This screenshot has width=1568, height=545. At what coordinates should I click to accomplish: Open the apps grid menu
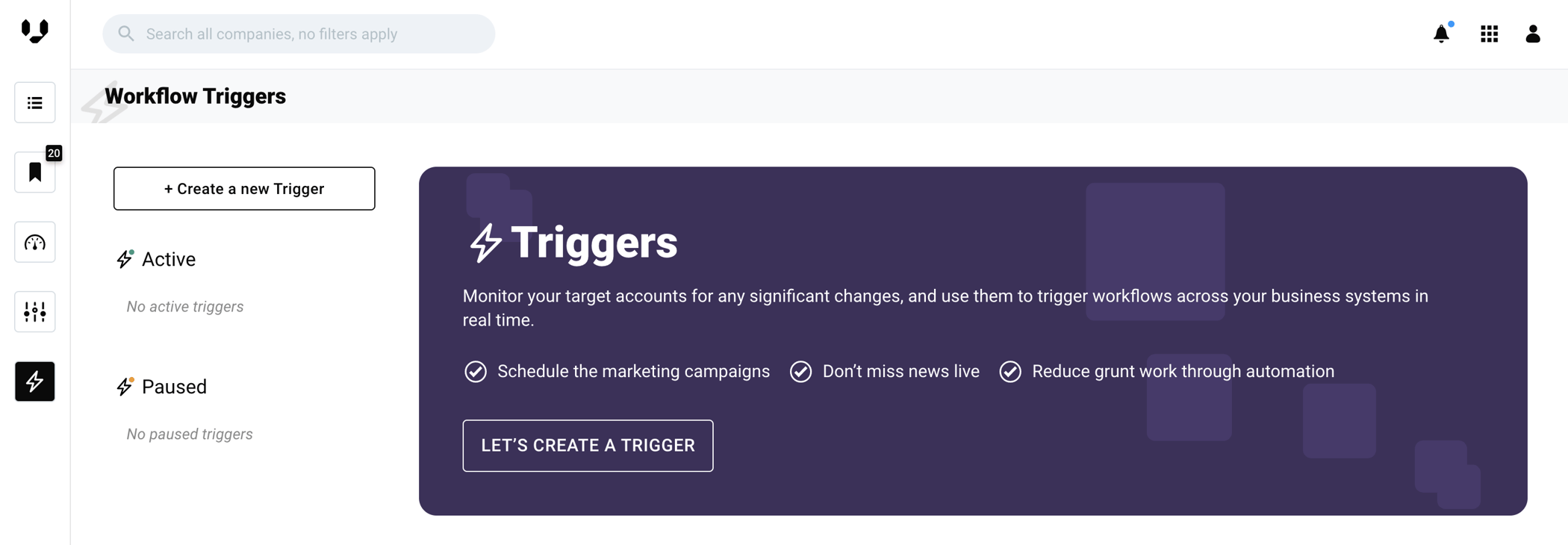1489,34
